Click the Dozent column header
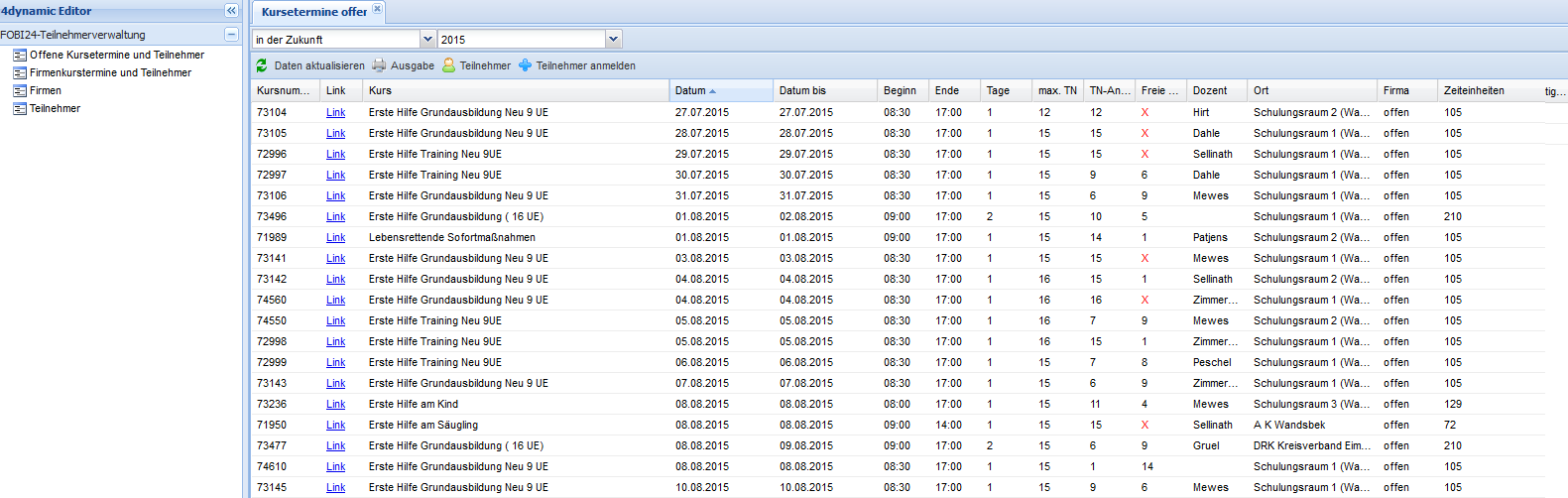Viewport: 1568px width, 498px height. [x=1209, y=90]
